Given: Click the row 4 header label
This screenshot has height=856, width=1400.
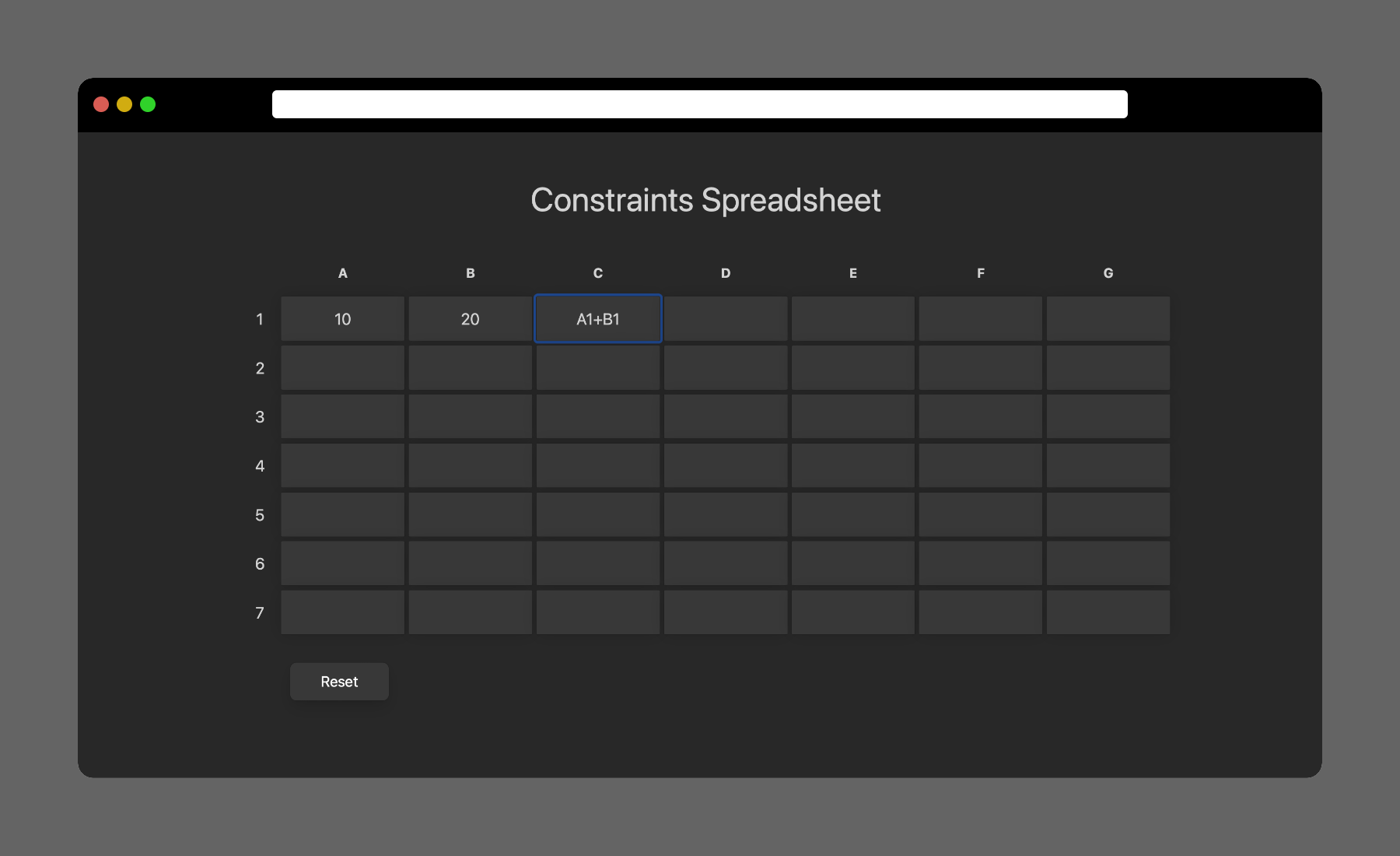Looking at the screenshot, I should [x=260, y=466].
